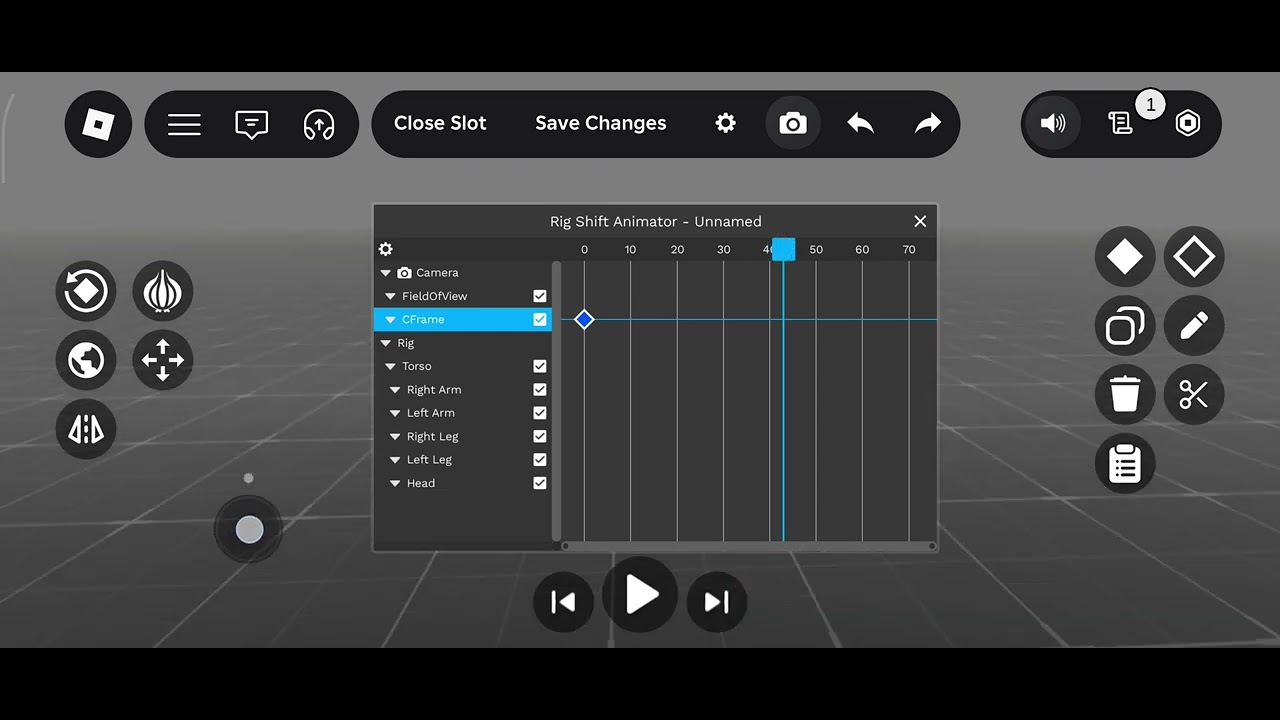Select the four-arrow move tool

[162, 360]
